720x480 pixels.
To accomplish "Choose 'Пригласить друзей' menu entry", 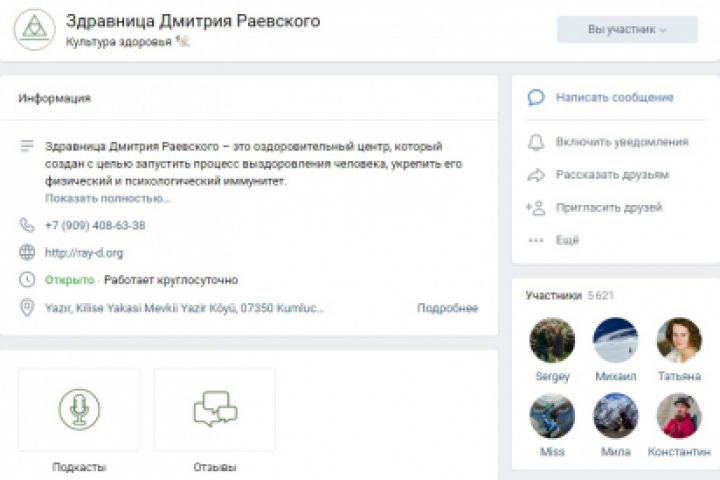I will (609, 208).
